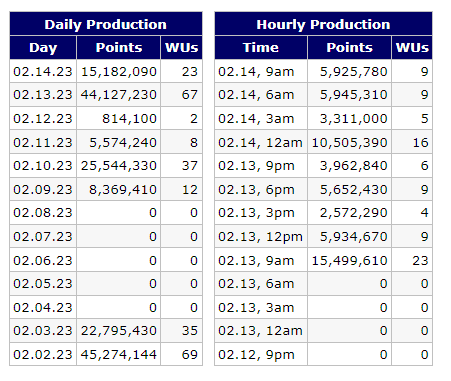Select the 15,499,610 hourly points value

[349, 260]
